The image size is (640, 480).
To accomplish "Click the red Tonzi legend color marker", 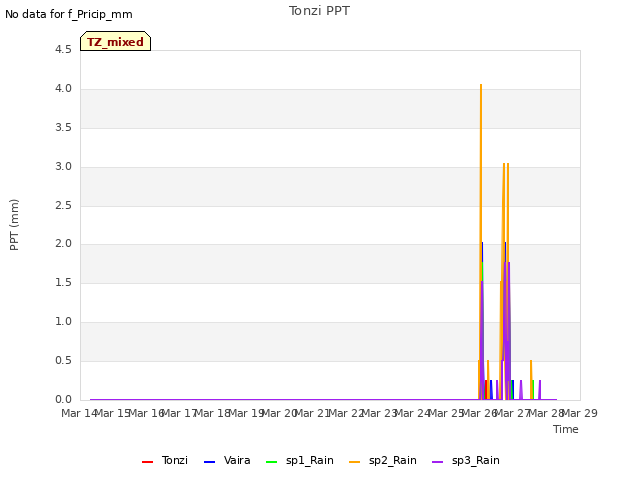I will point(147,462).
